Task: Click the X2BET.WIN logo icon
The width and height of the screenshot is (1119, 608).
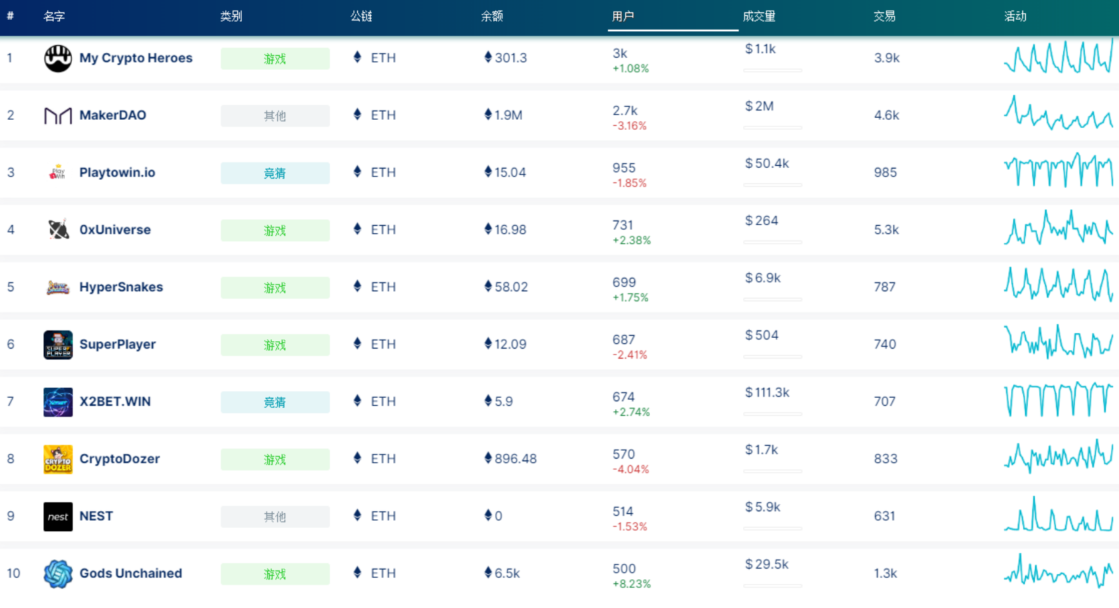Action: pyautogui.click(x=58, y=402)
